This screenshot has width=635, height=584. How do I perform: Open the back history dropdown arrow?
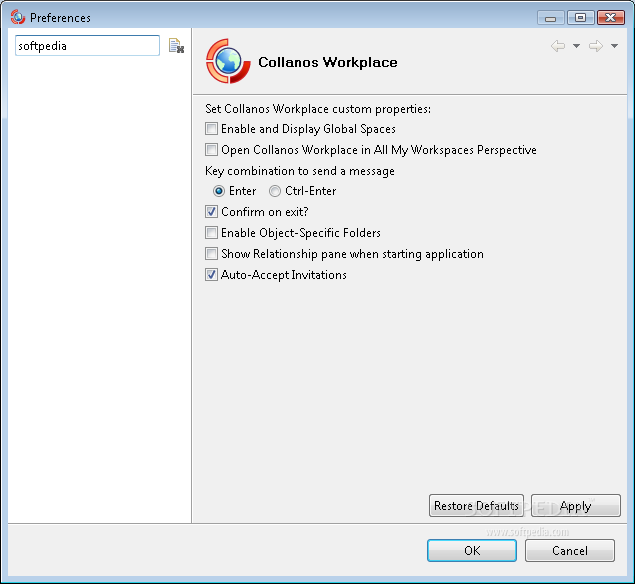tap(576, 46)
